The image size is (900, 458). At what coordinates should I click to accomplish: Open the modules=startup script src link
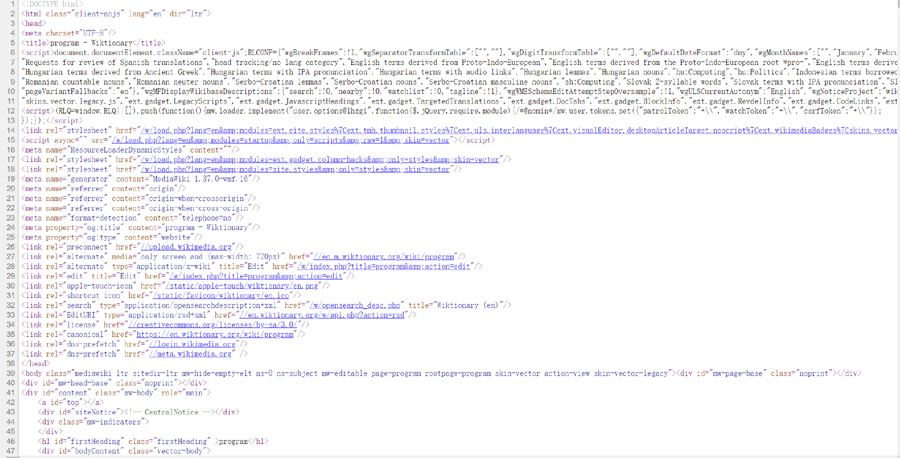click(282, 140)
